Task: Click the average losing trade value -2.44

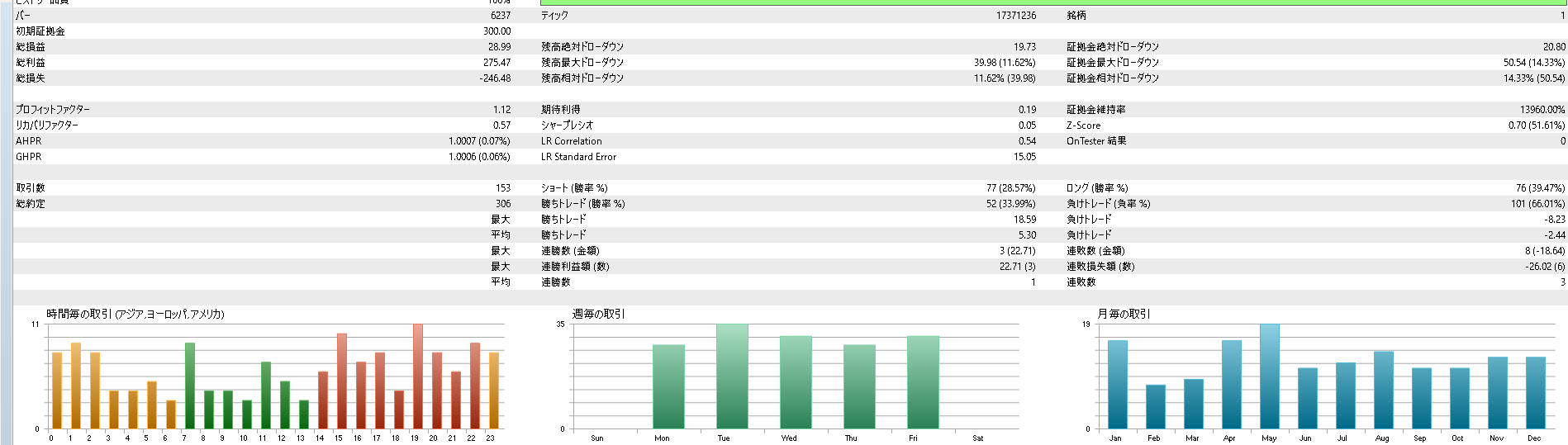Action: pyautogui.click(x=1555, y=235)
